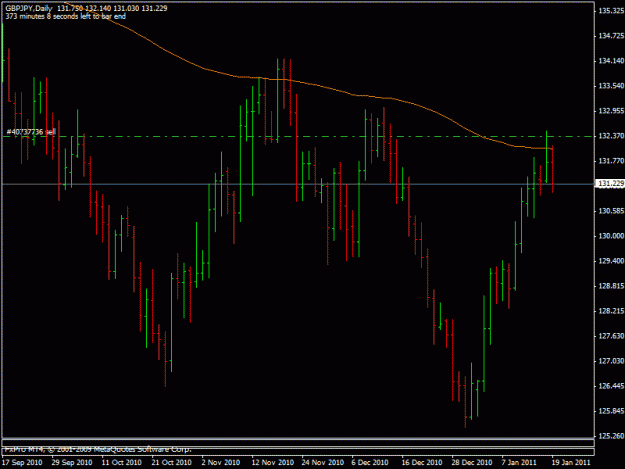Click the GBPJPY,Daily chart title text
625x469 pixels.
[x=29, y=8]
